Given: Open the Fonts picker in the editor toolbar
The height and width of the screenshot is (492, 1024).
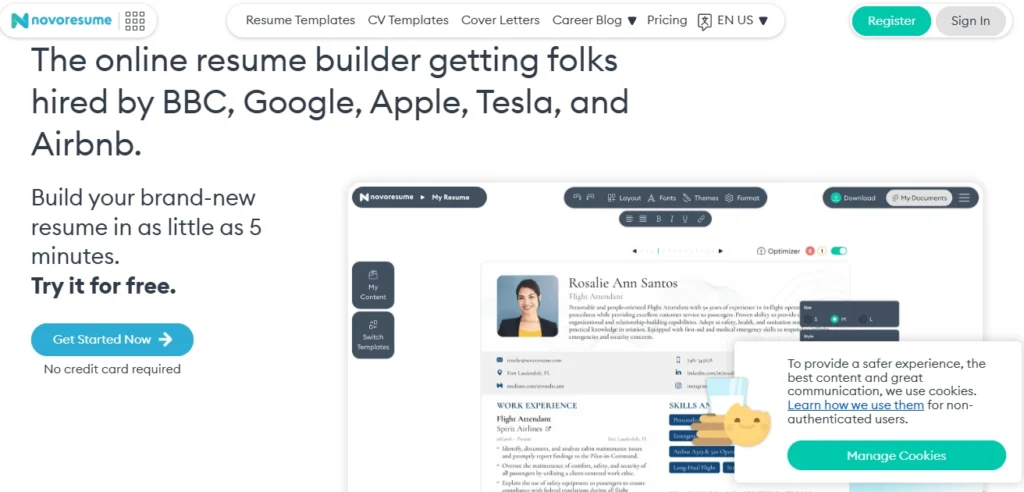Looking at the screenshot, I should click(x=662, y=198).
